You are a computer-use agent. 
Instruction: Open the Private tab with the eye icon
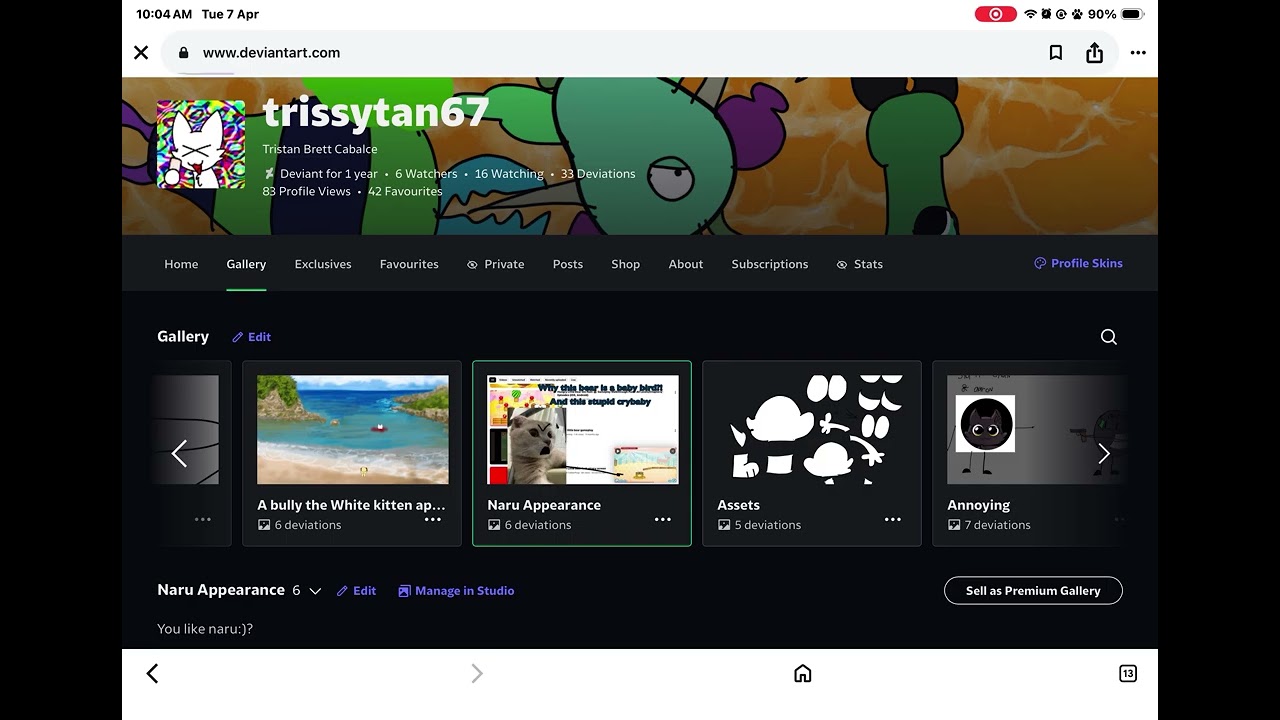496,264
